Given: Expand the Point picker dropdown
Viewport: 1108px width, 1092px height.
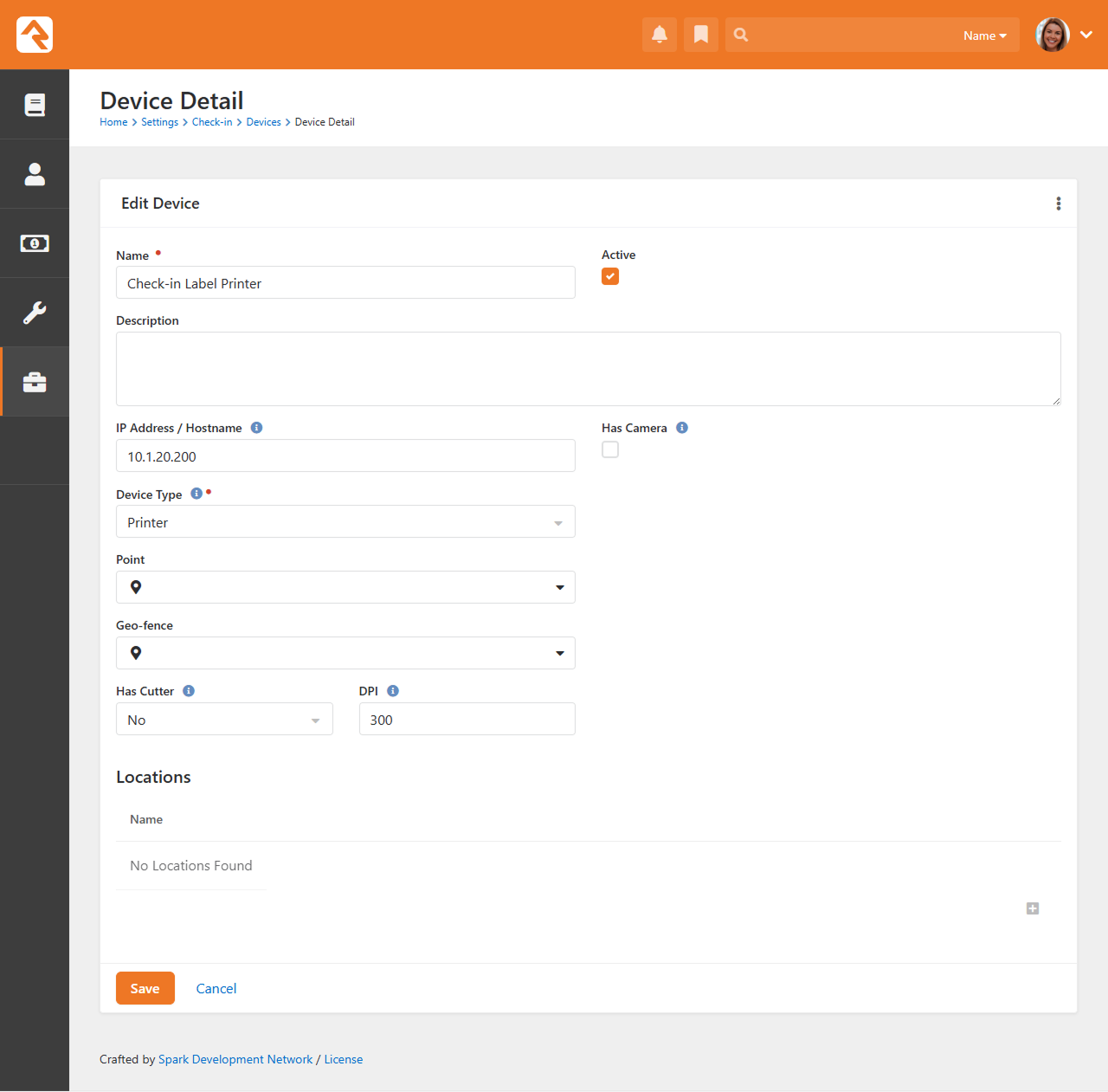Looking at the screenshot, I should tap(560, 587).
